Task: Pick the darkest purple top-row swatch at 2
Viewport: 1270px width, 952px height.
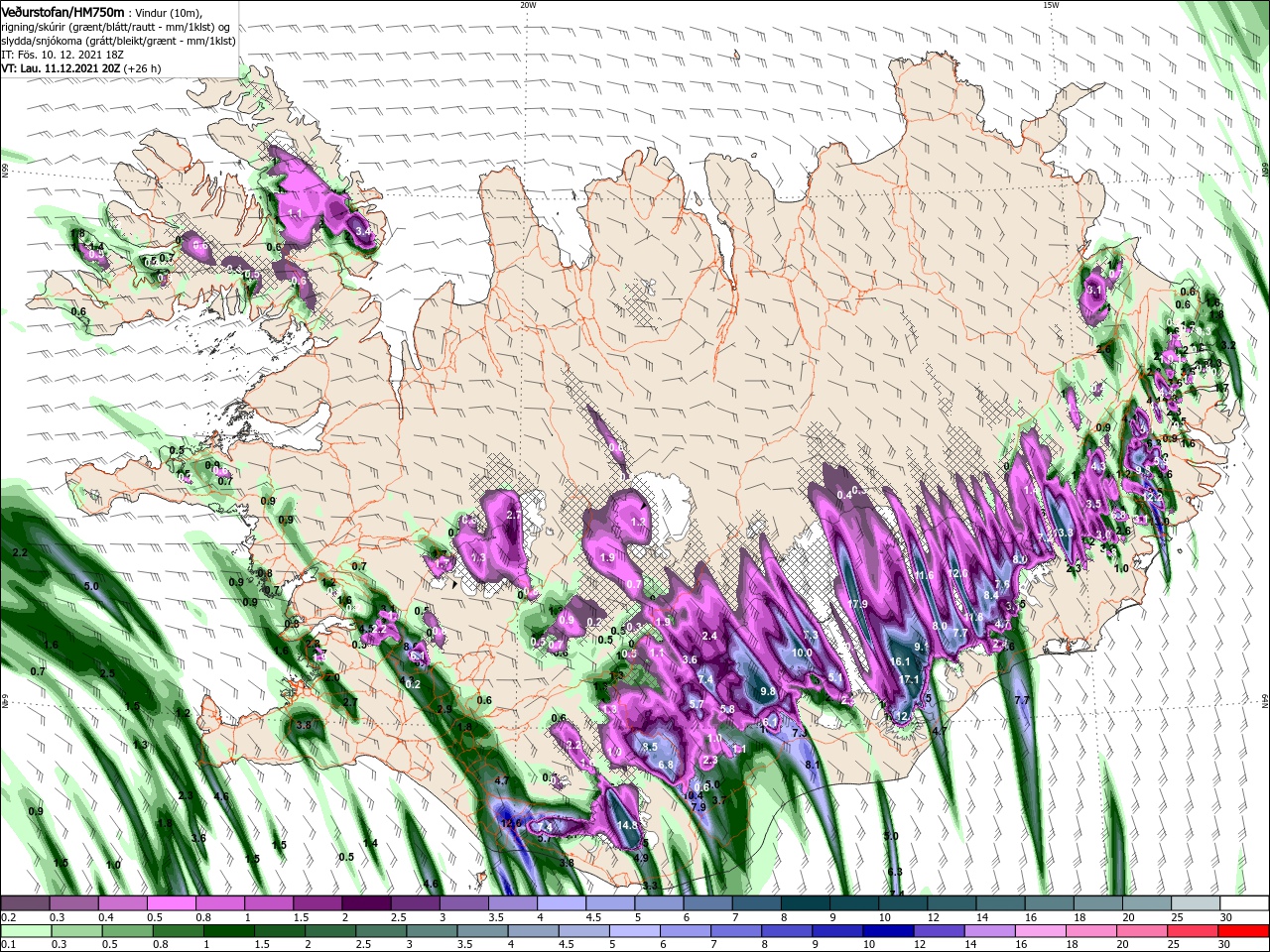Action: pos(366,902)
